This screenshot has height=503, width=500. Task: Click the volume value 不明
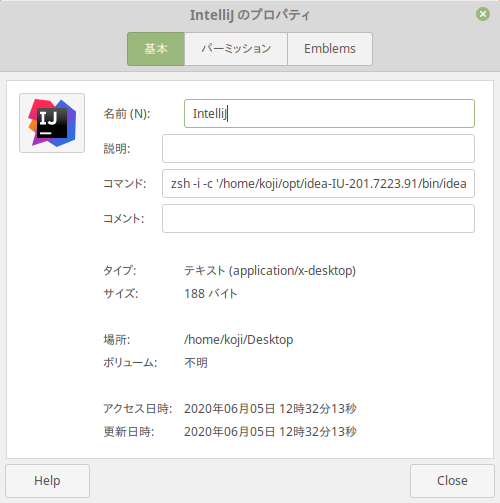(x=196, y=363)
